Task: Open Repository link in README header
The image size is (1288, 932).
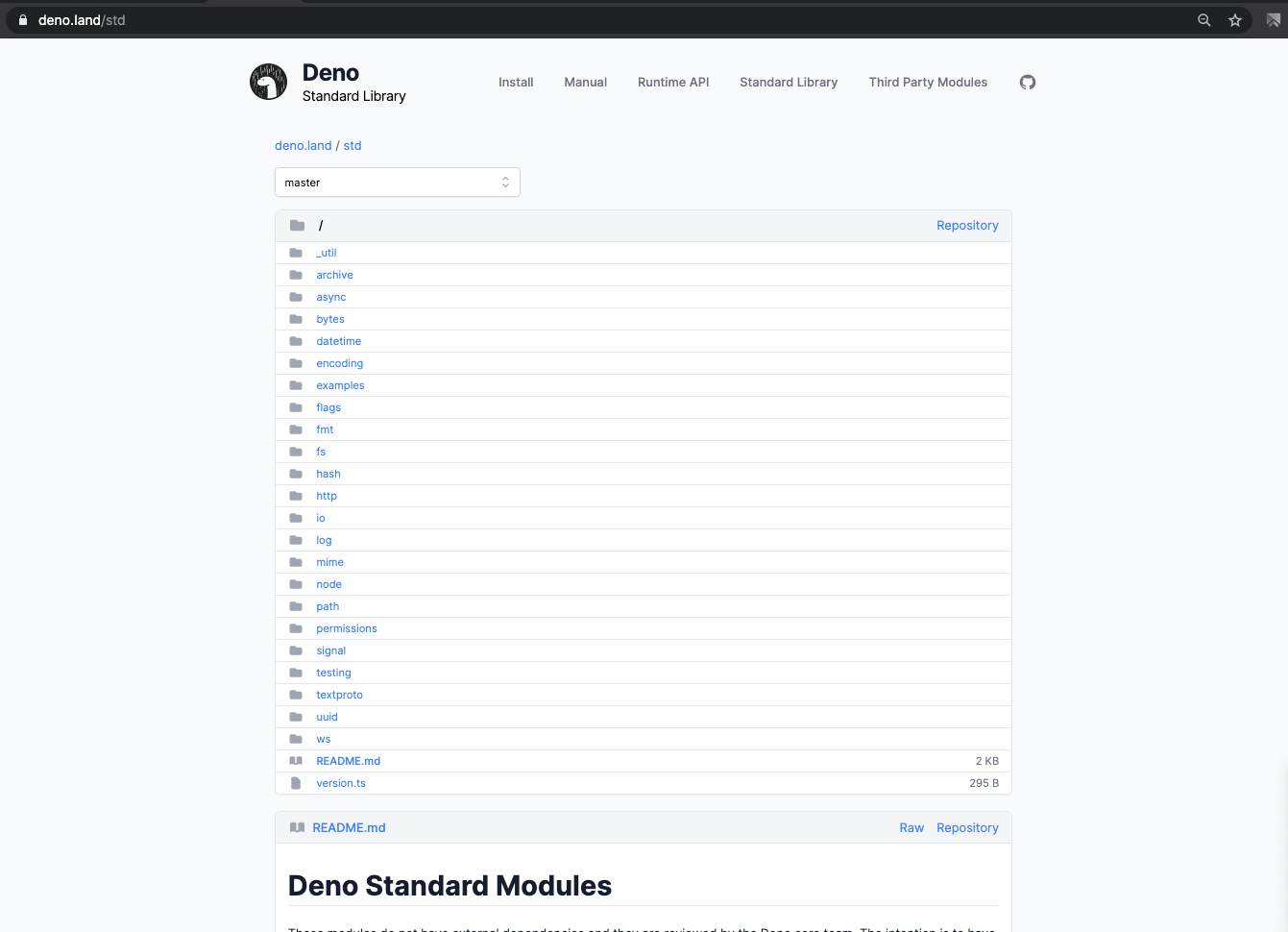Action: [967, 828]
